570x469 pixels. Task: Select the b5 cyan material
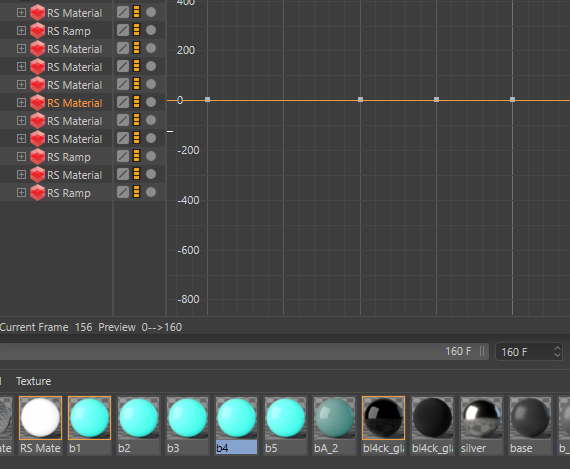click(285, 418)
